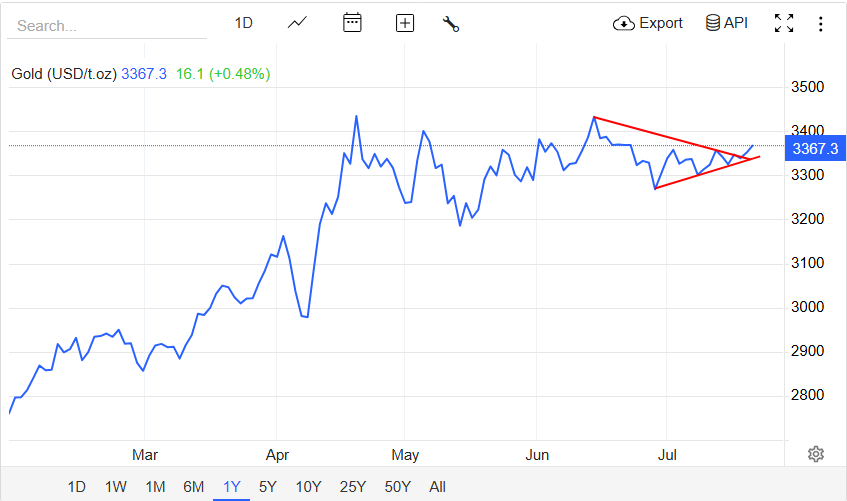Image resolution: width=847 pixels, height=501 pixels.
Task: Select the 1W range tab
Action: [x=116, y=487]
